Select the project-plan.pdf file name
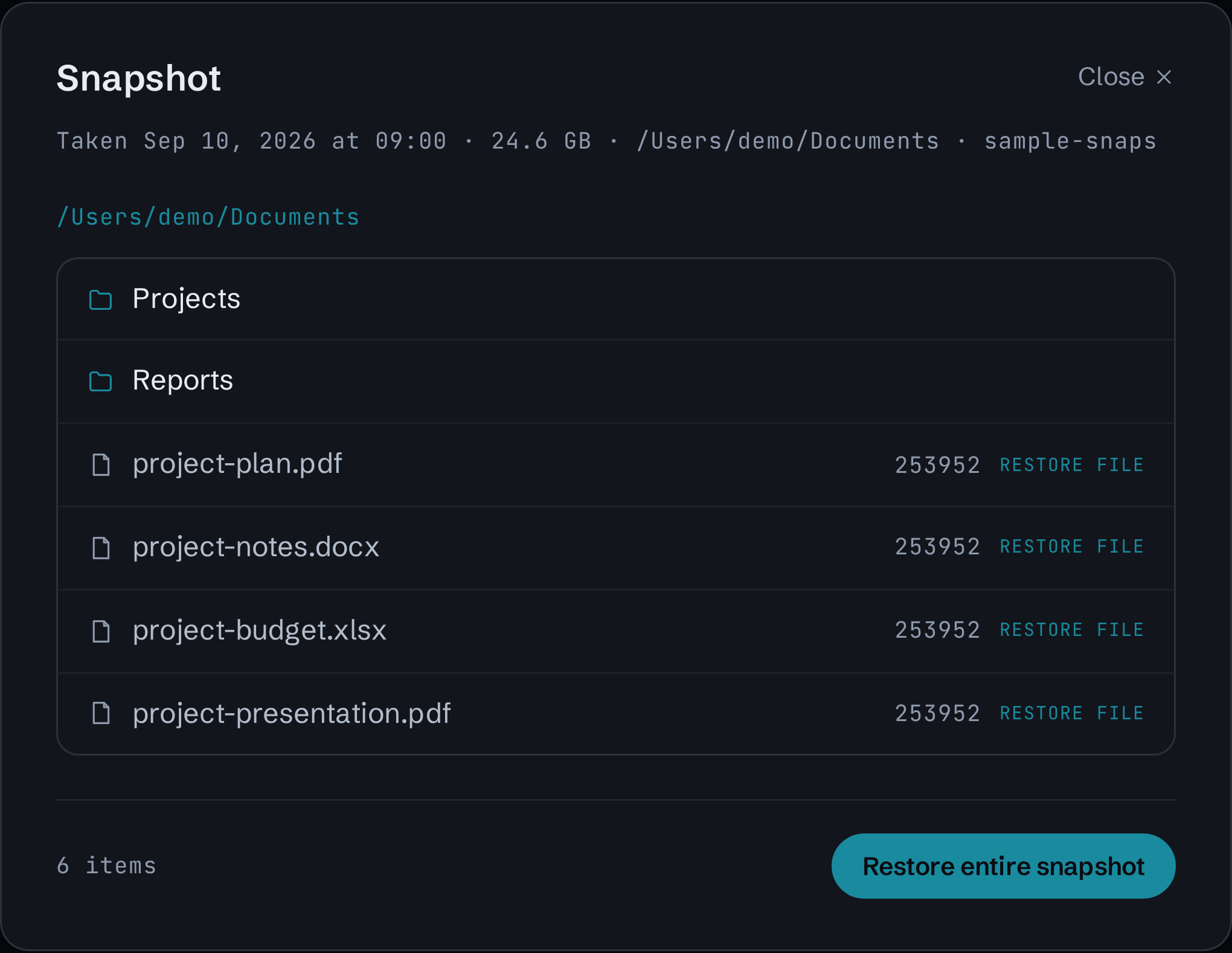Image resolution: width=1232 pixels, height=953 pixels. pyautogui.click(x=237, y=464)
